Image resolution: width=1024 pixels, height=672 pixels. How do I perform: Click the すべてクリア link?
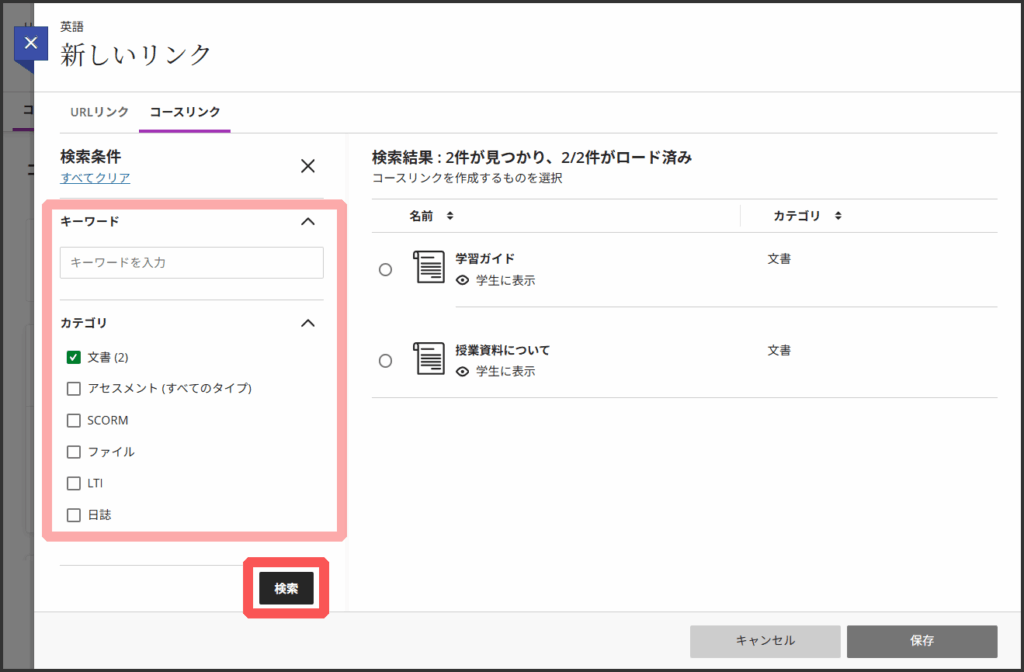coord(95,178)
